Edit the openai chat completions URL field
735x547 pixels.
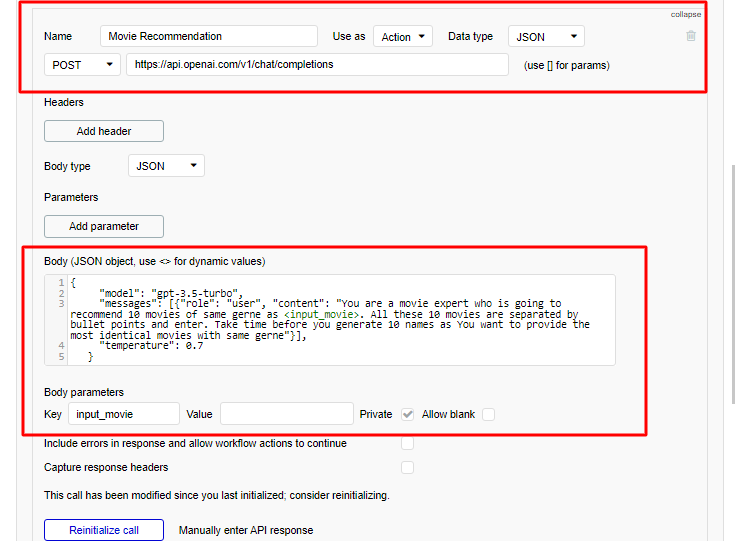point(317,64)
